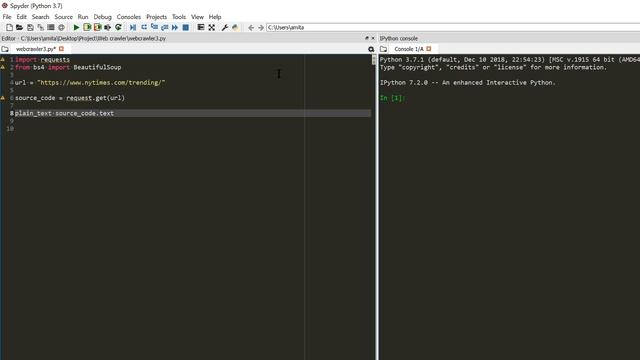Screen dimensions: 640x360
Task: Open the Consoles menu
Action: (x=129, y=17)
